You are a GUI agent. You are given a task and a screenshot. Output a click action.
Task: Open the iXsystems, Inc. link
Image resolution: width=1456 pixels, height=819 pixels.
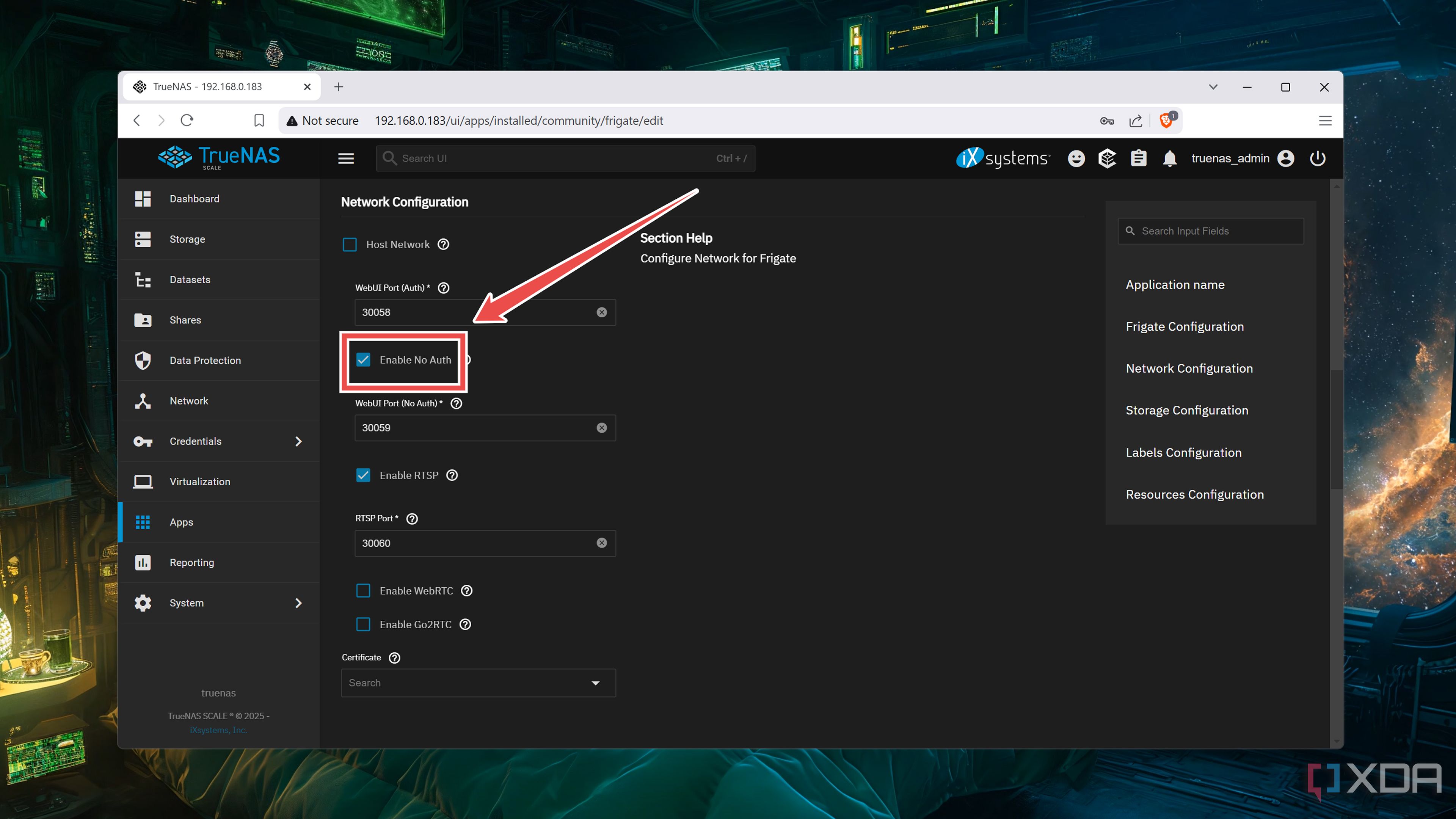tap(218, 730)
